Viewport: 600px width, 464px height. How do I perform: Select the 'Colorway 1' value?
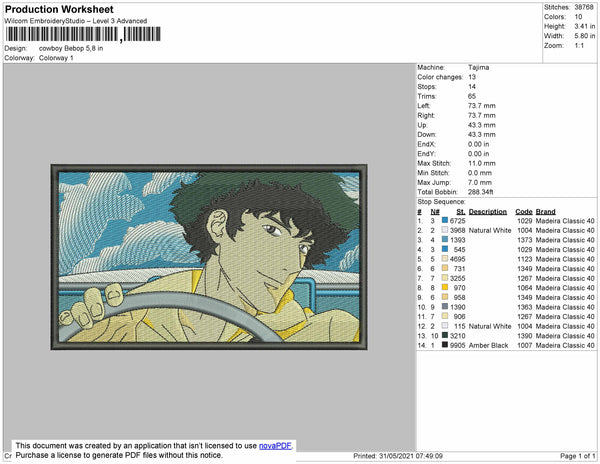[x=56, y=58]
